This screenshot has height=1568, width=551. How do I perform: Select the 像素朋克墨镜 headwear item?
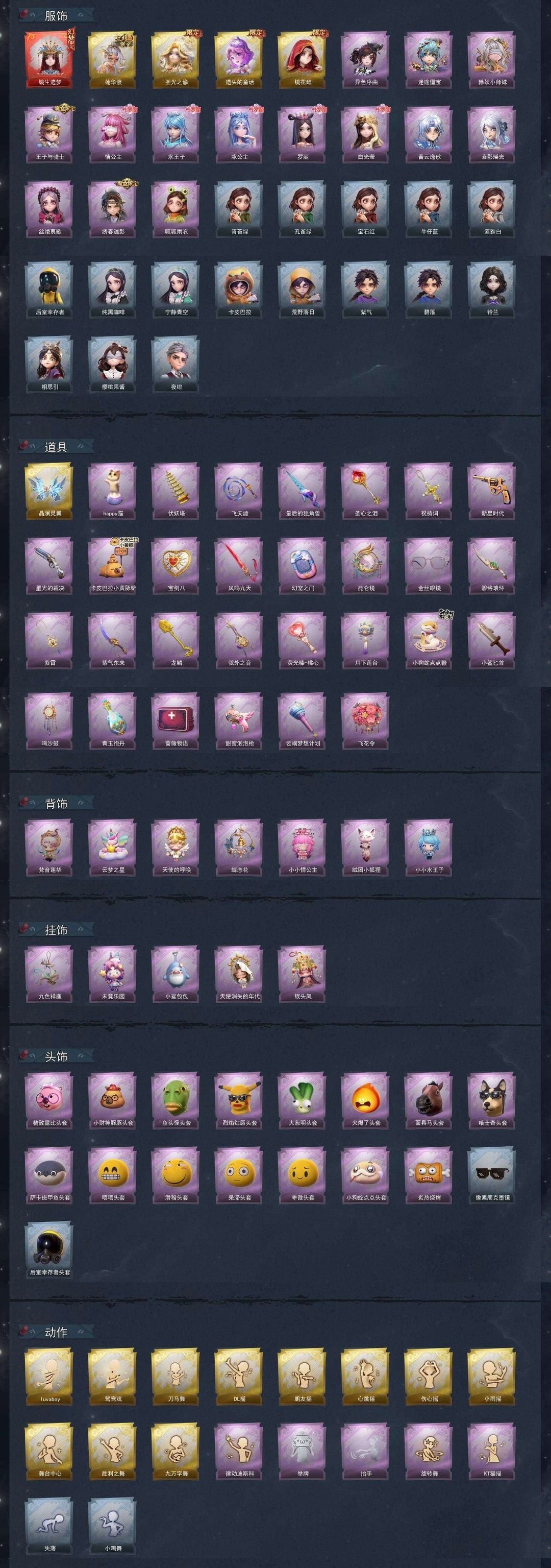pos(492,1175)
